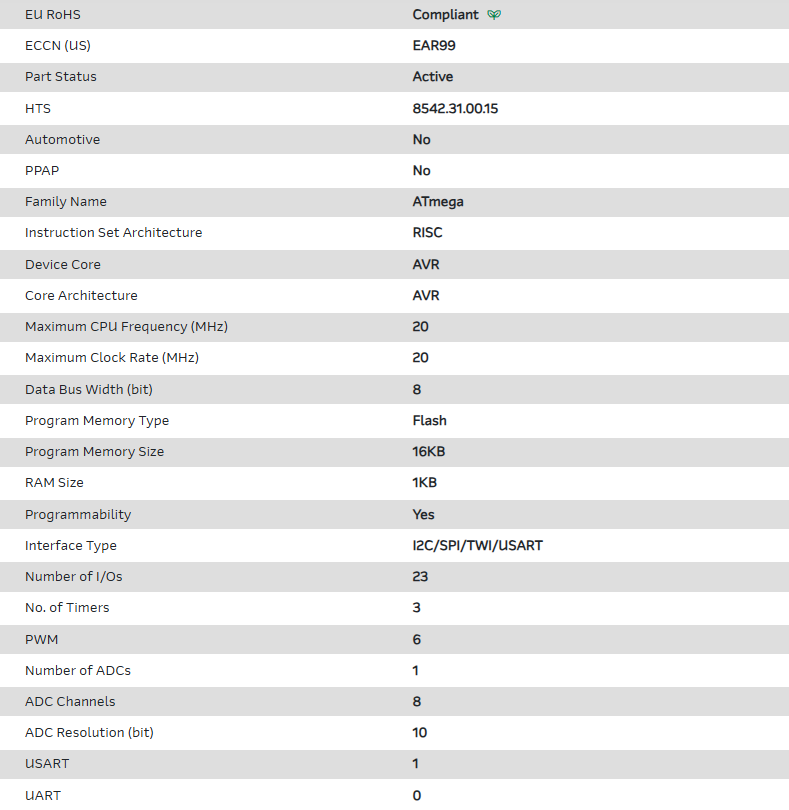The width and height of the screenshot is (789, 810).
Task: Click the Data Bus Width (bit) label
Action: point(89,389)
